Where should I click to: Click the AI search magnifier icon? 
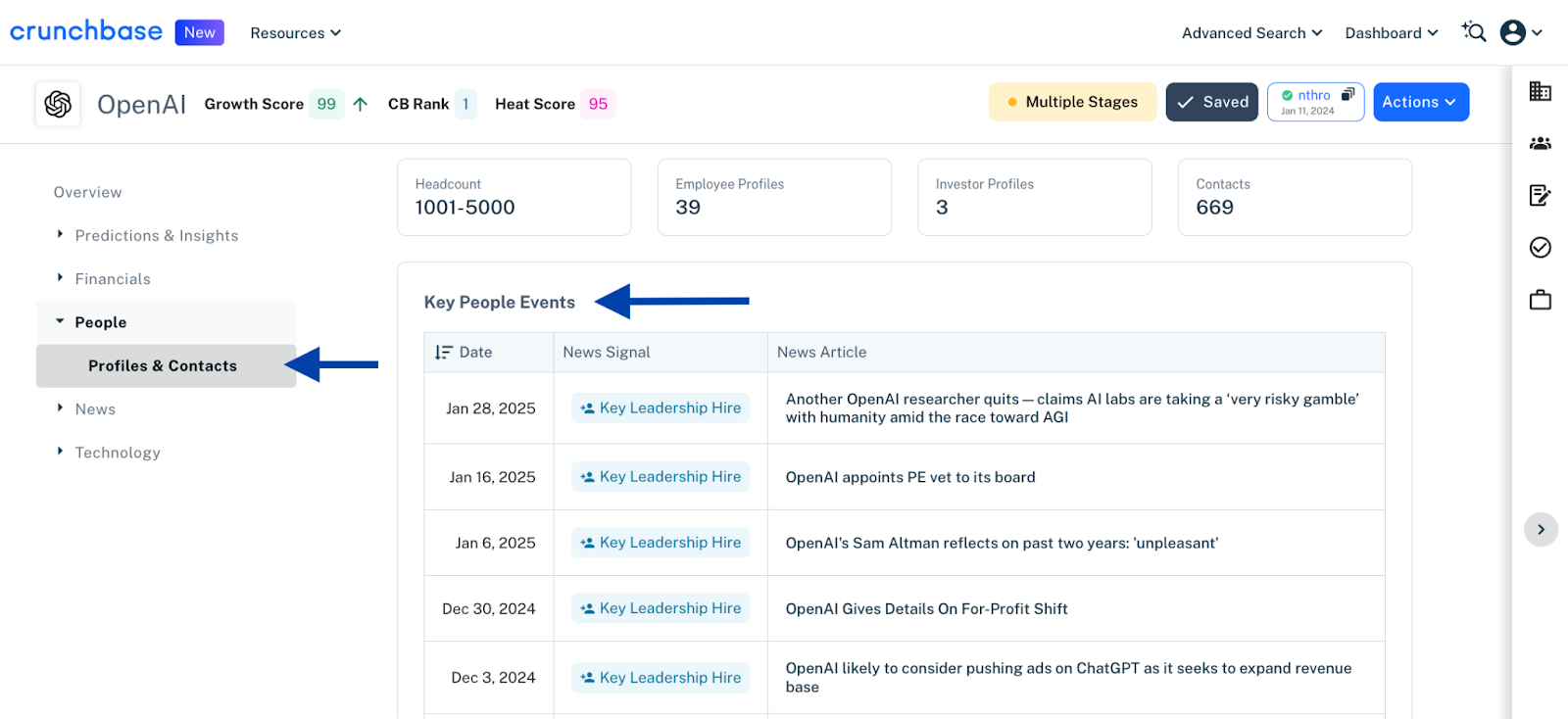pyautogui.click(x=1474, y=32)
